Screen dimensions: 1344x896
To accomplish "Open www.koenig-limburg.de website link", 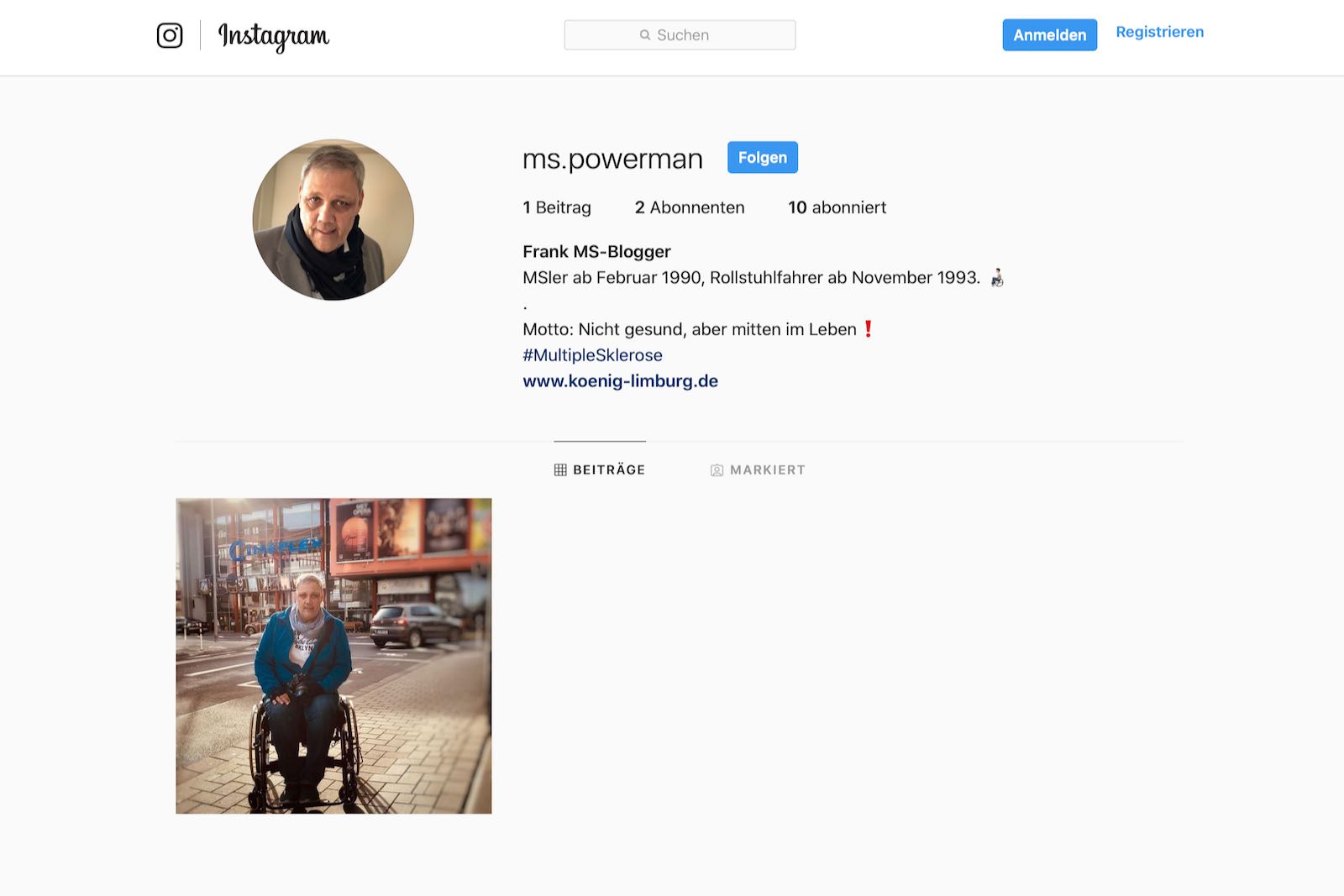I will (x=620, y=381).
